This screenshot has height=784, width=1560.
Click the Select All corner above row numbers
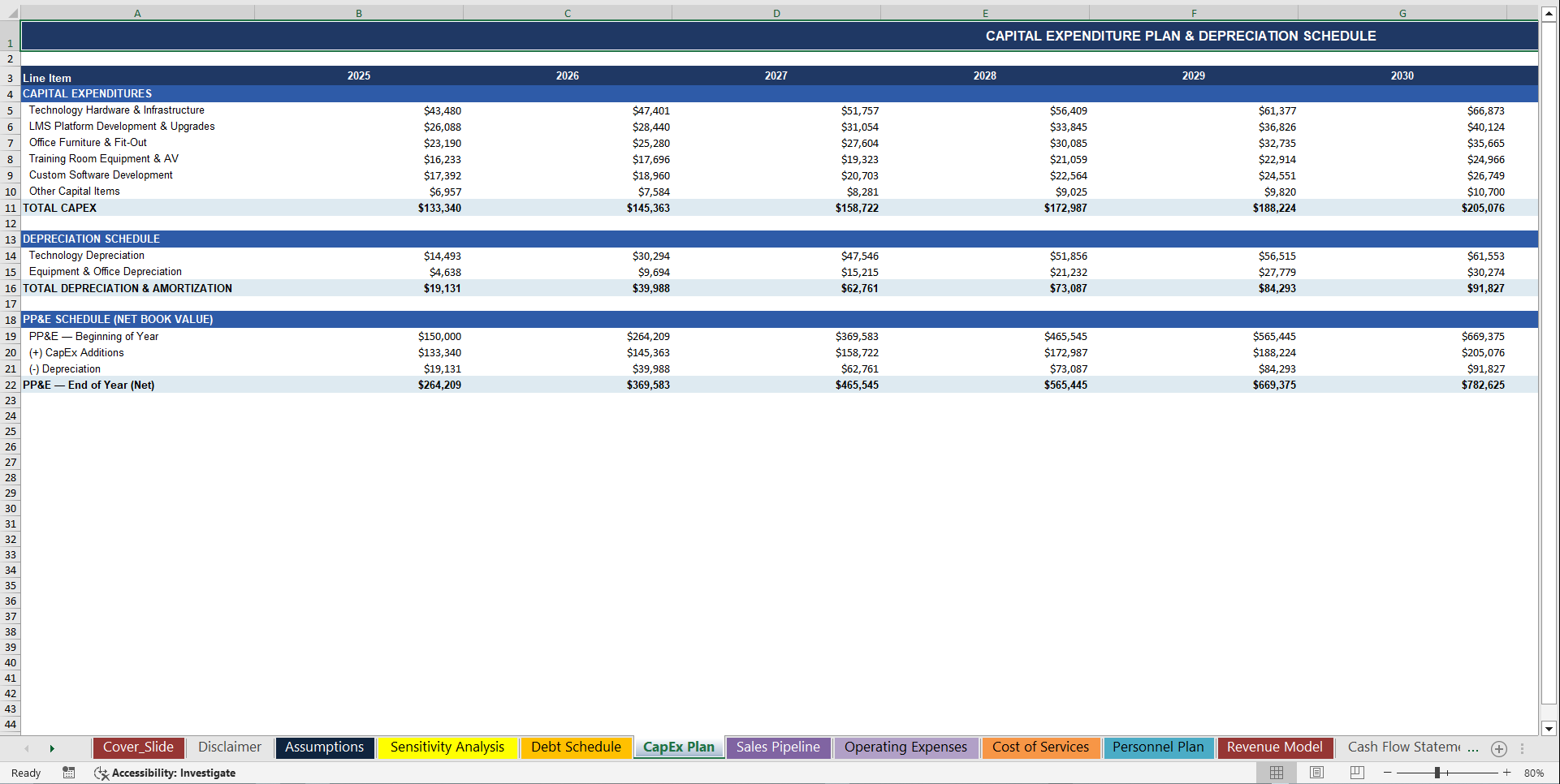tap(11, 12)
